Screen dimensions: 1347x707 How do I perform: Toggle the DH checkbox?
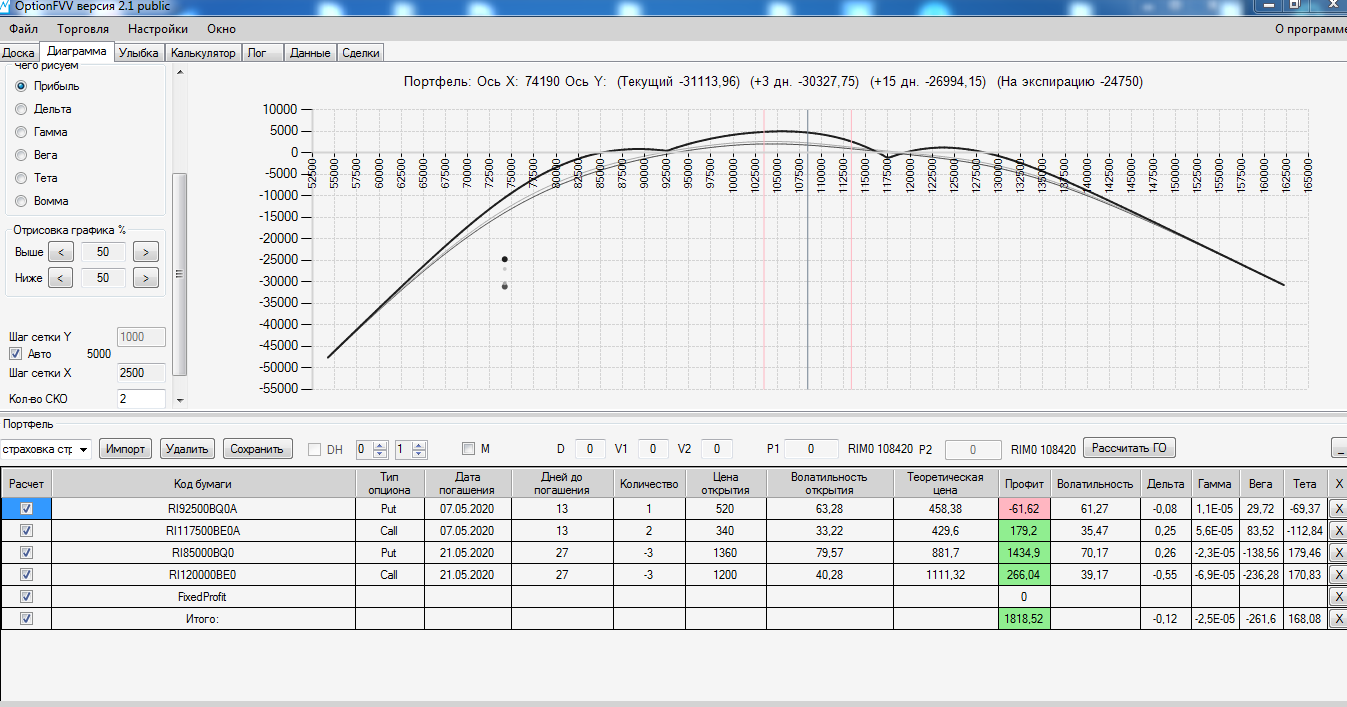[x=314, y=450]
